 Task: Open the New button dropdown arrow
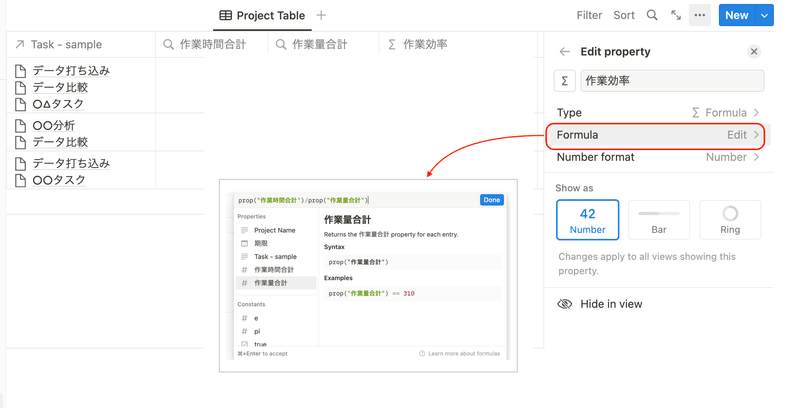(764, 15)
